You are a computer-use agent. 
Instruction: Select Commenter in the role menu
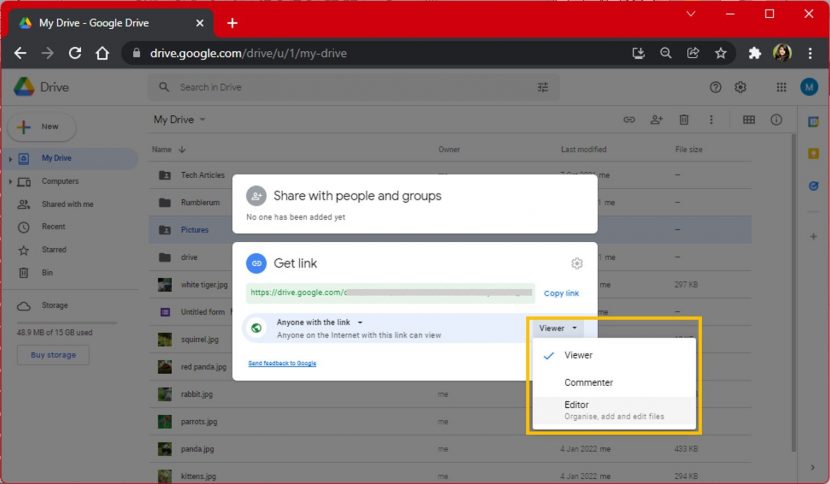(x=614, y=382)
